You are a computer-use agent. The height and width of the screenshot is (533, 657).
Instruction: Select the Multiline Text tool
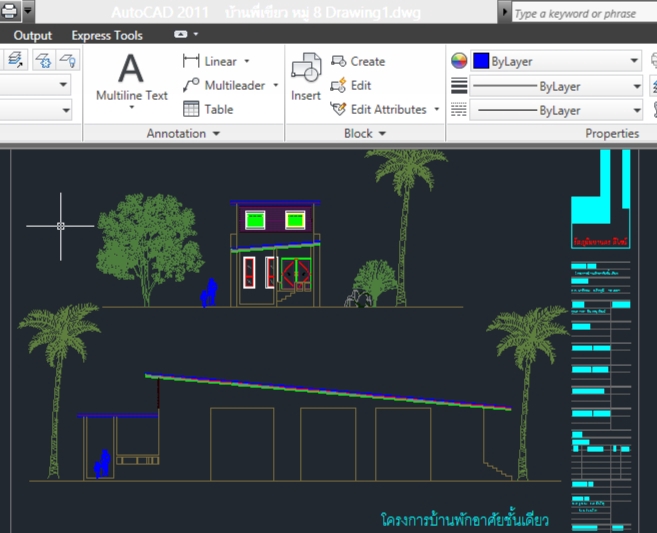pos(132,77)
